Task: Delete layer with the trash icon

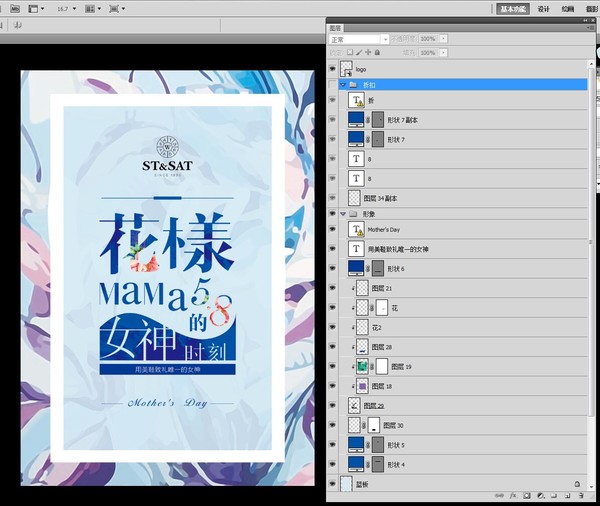Action: click(x=581, y=496)
